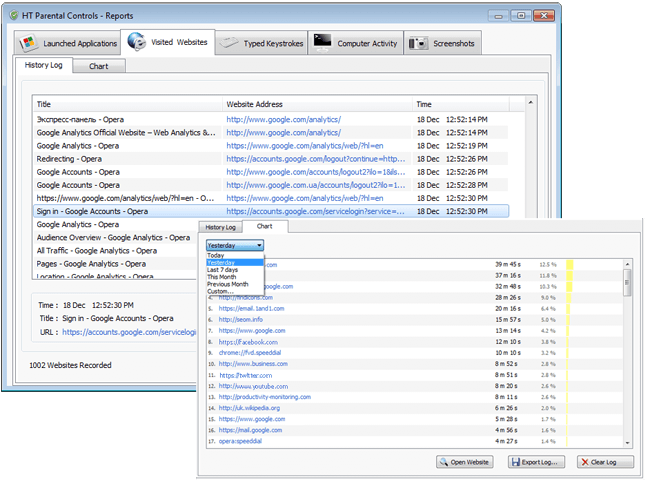Open the accounts.google.com/logout link for Redirecting row
The width and height of the screenshot is (650, 486).
pos(316,159)
